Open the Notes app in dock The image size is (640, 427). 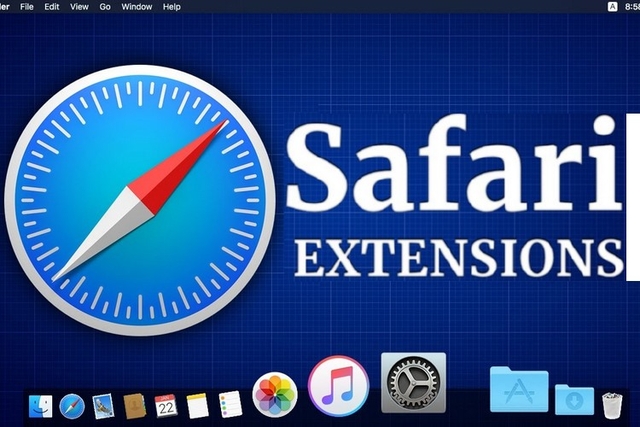198,405
